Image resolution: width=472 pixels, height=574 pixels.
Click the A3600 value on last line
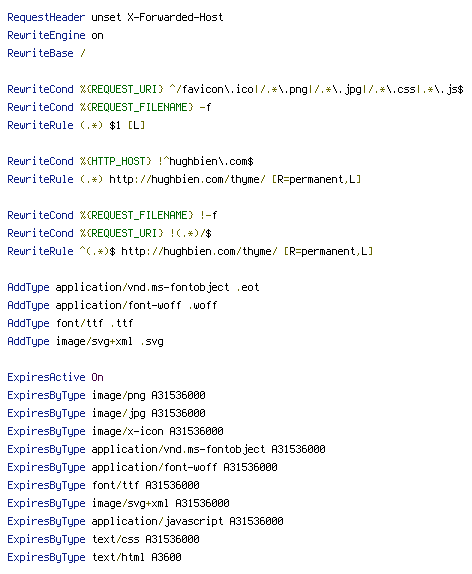tap(166, 557)
